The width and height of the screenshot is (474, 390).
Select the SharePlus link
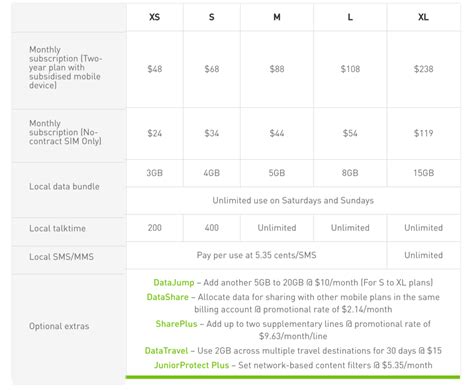click(x=176, y=324)
